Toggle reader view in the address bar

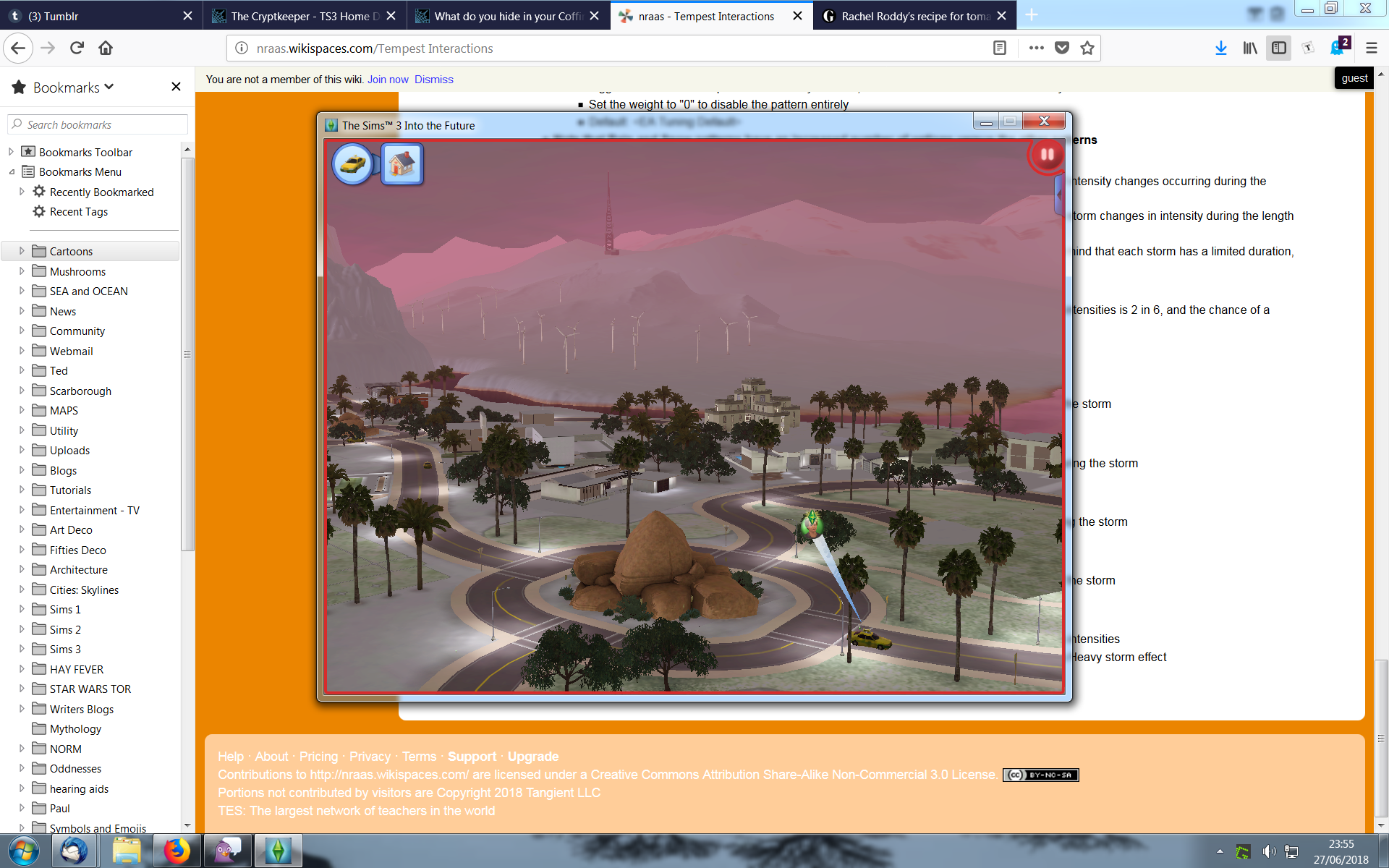[x=999, y=48]
